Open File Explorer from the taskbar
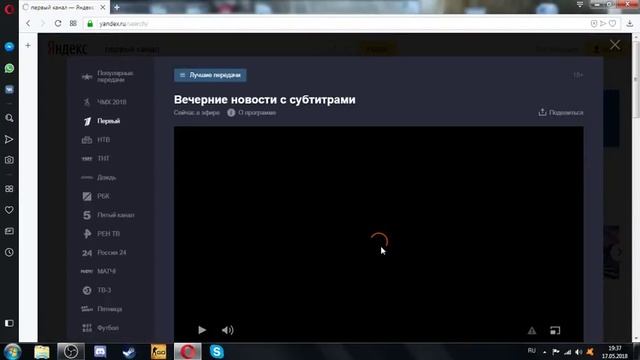Screen dimensions: 640x360 (x=42, y=351)
